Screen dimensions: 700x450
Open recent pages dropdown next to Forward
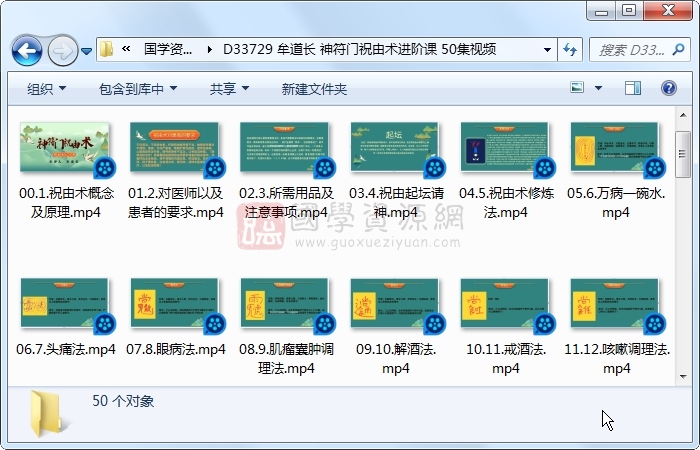pos(87,50)
